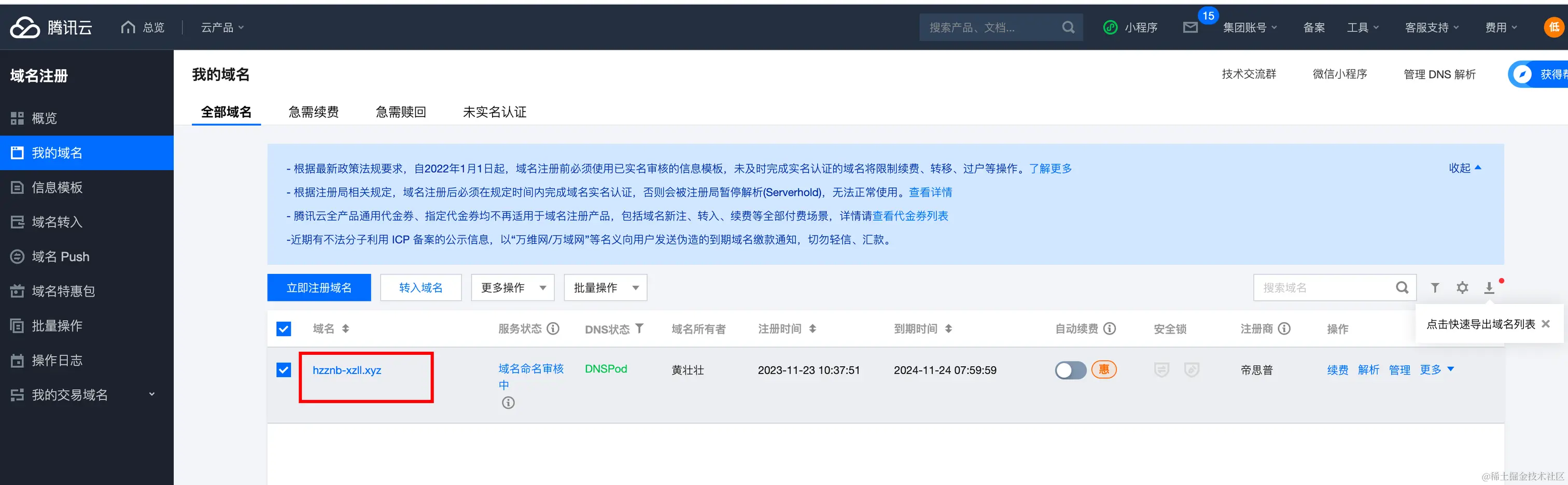Click the info icon next to auto-renew header
This screenshot has width=1568, height=485.
coord(1110,329)
